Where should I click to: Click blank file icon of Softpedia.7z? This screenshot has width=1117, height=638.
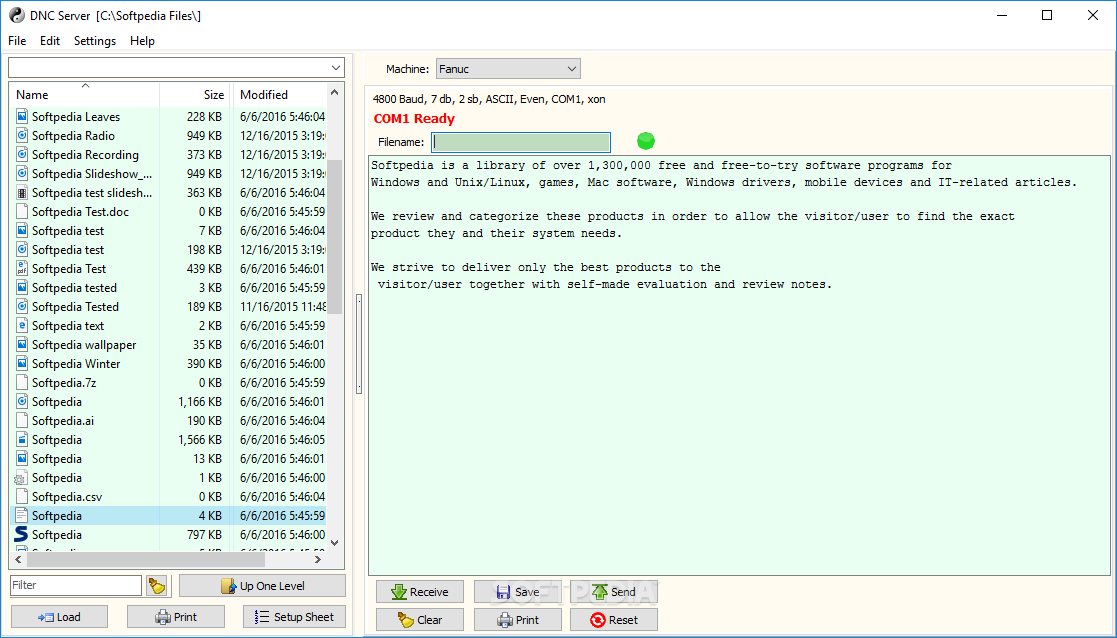tap(21, 382)
